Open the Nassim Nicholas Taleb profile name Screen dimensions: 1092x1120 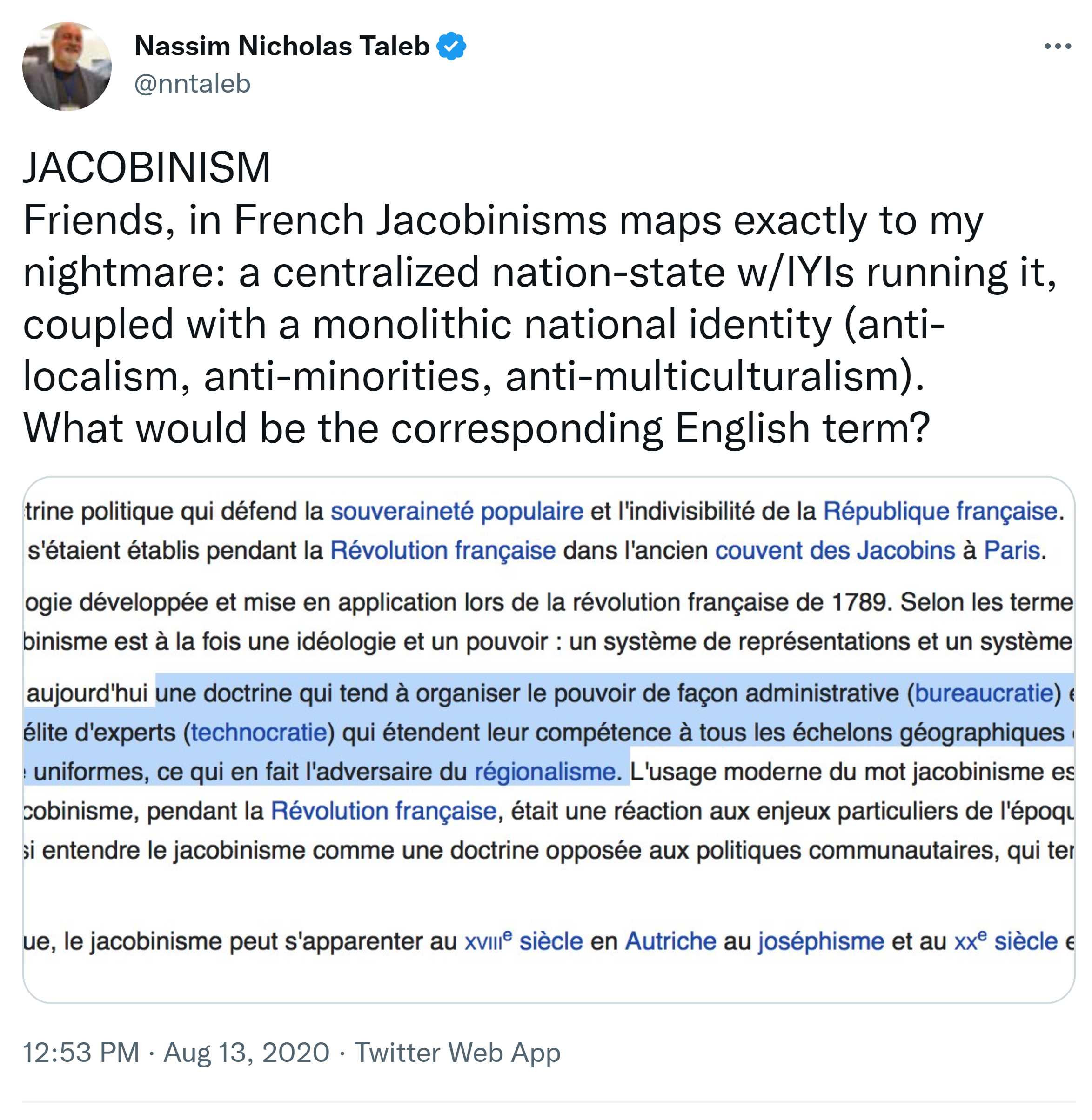(281, 47)
